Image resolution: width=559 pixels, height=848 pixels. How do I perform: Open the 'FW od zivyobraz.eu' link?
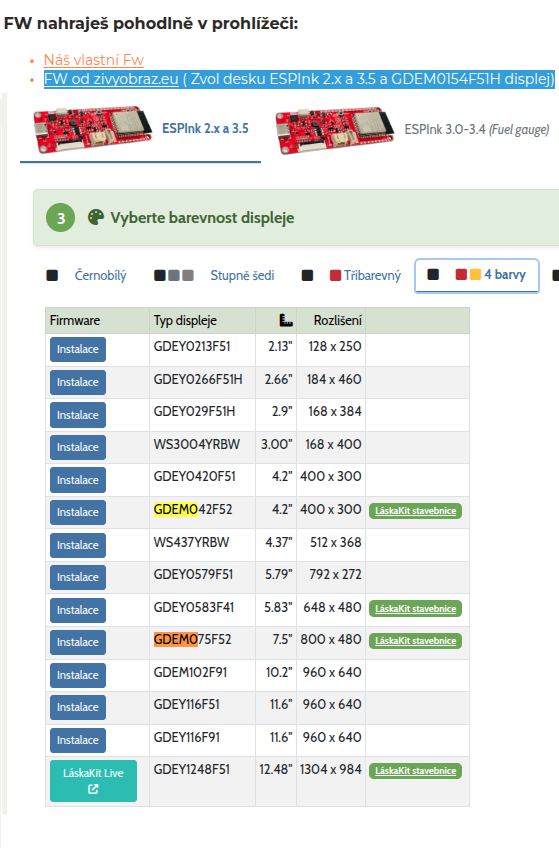pos(111,79)
